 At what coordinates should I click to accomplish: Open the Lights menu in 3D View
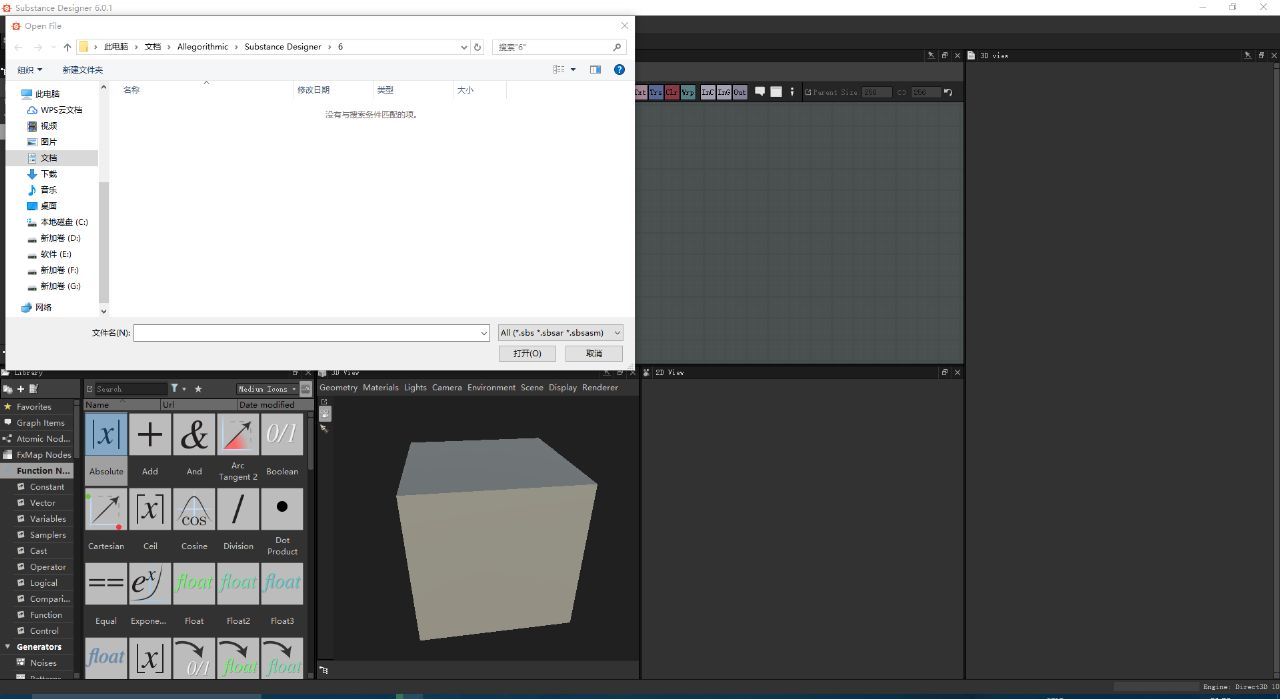click(415, 388)
